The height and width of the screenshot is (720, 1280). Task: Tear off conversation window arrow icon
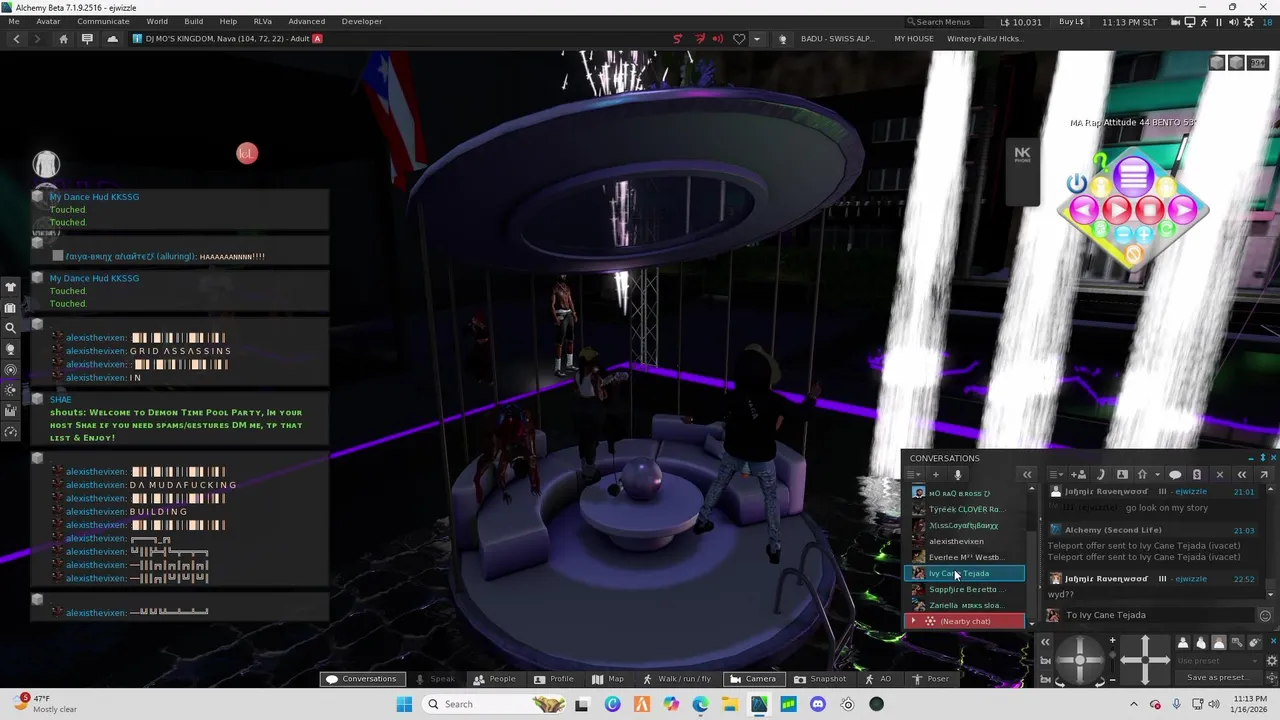(1264, 475)
